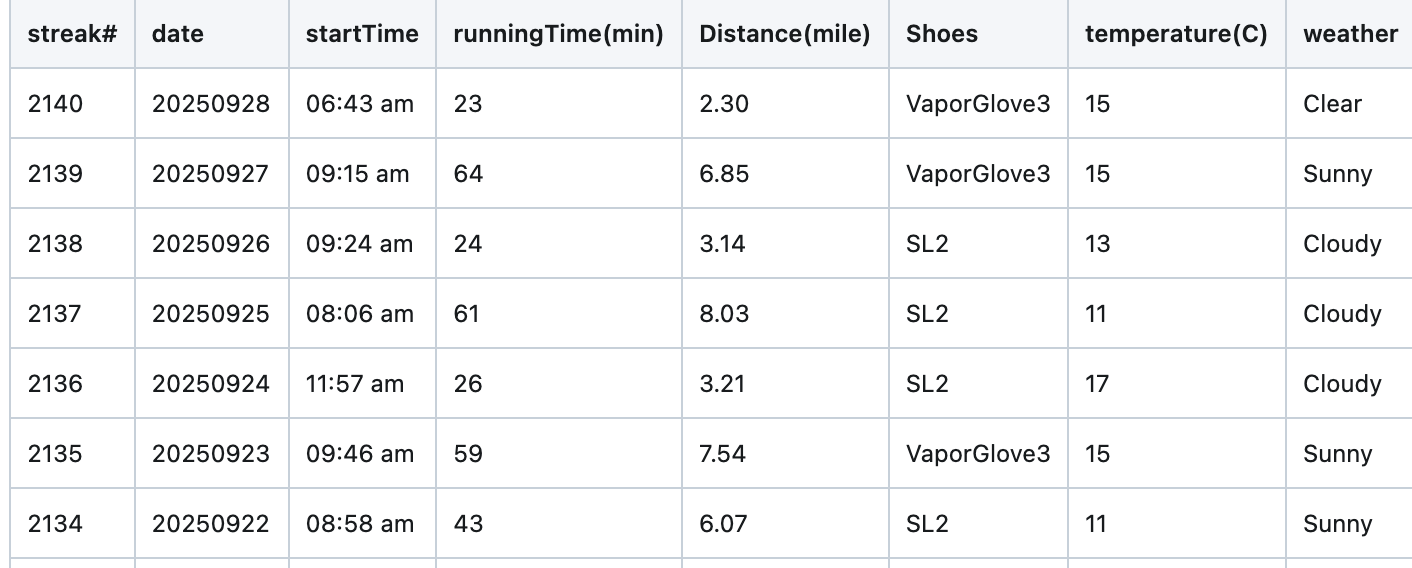Viewport: 1412px width, 568px height.
Task: Click the 6.07 distance cell
Action: click(x=723, y=524)
